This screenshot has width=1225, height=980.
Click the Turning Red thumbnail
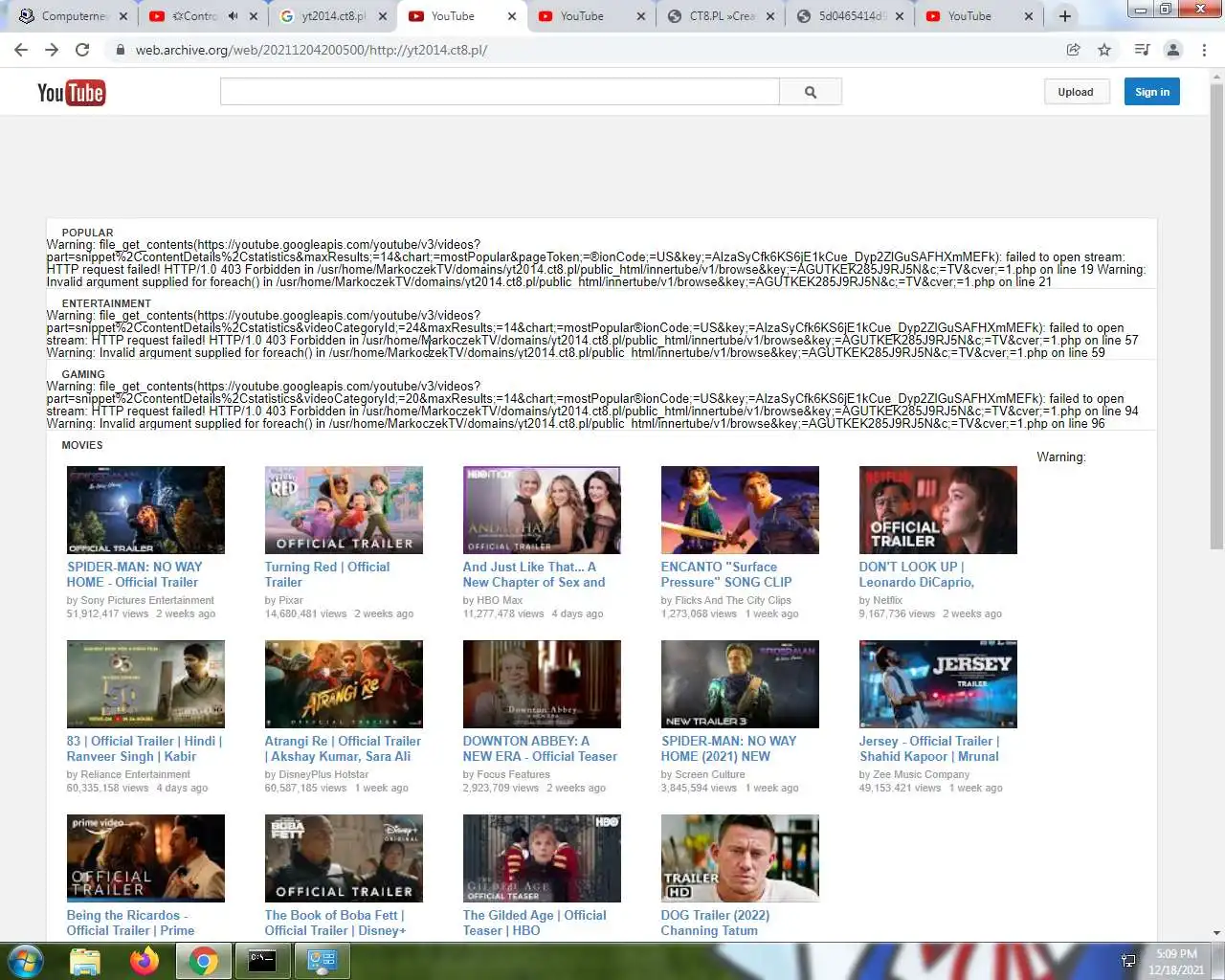point(344,510)
